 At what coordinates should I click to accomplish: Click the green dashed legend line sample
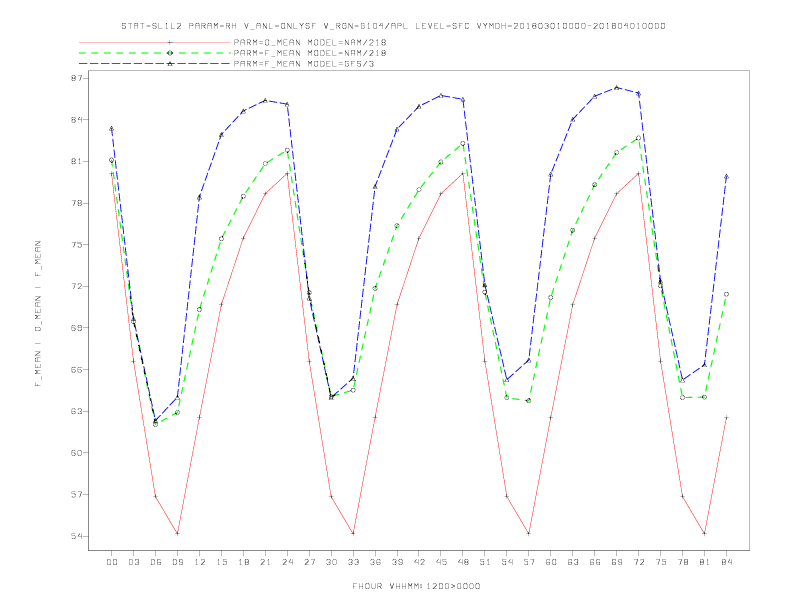tap(155, 53)
